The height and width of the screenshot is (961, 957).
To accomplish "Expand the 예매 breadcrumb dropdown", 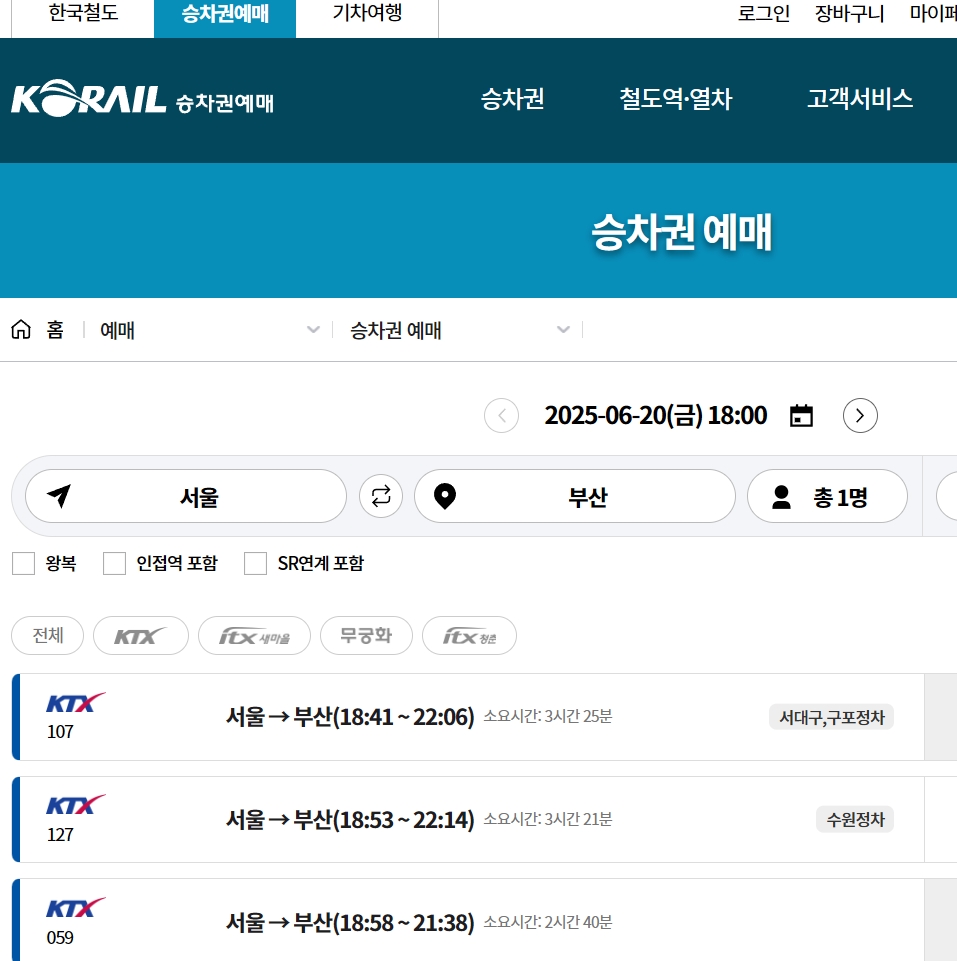I will pyautogui.click(x=313, y=330).
